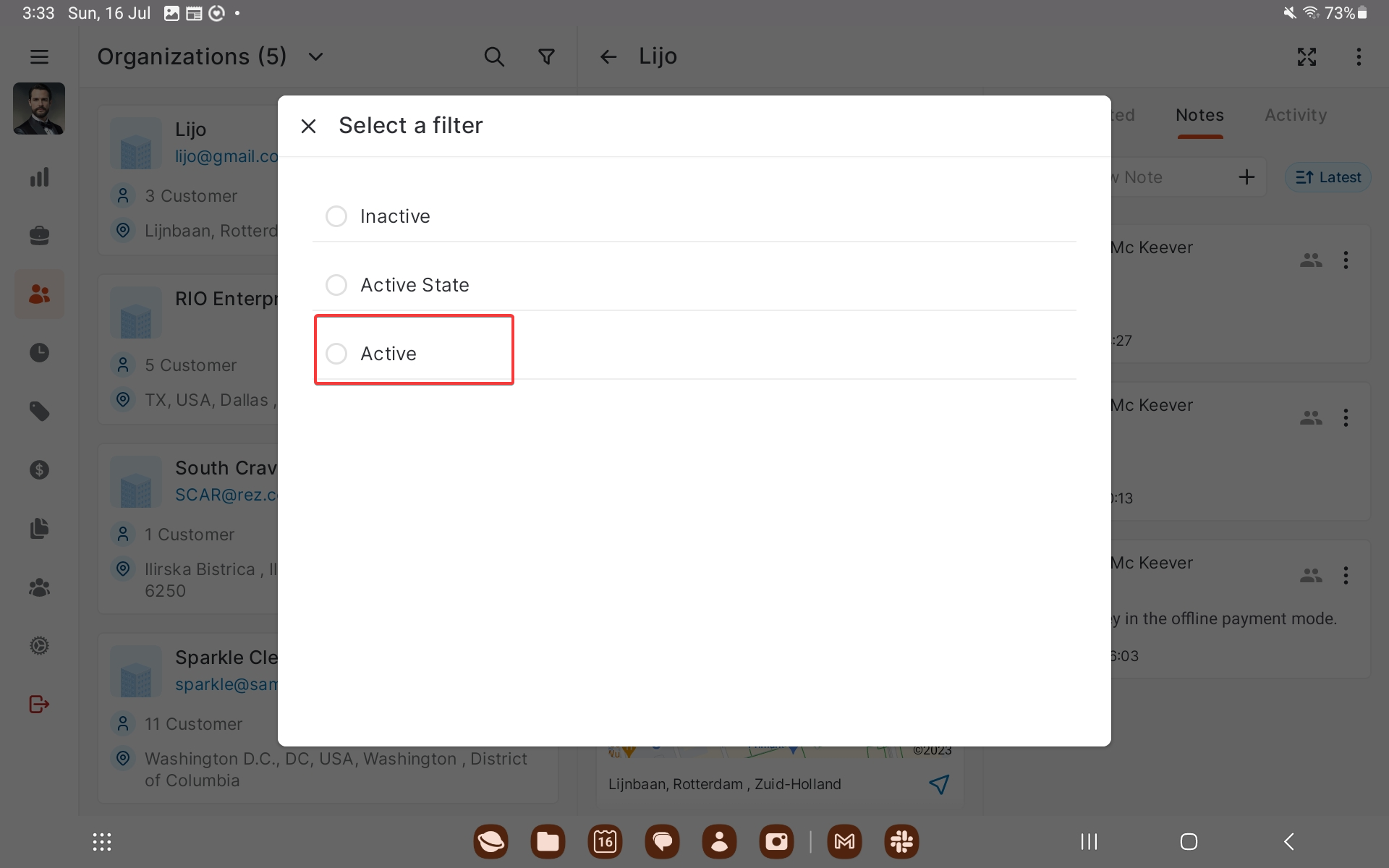Select the Active State radio option
The height and width of the screenshot is (868, 1389).
pyautogui.click(x=336, y=285)
